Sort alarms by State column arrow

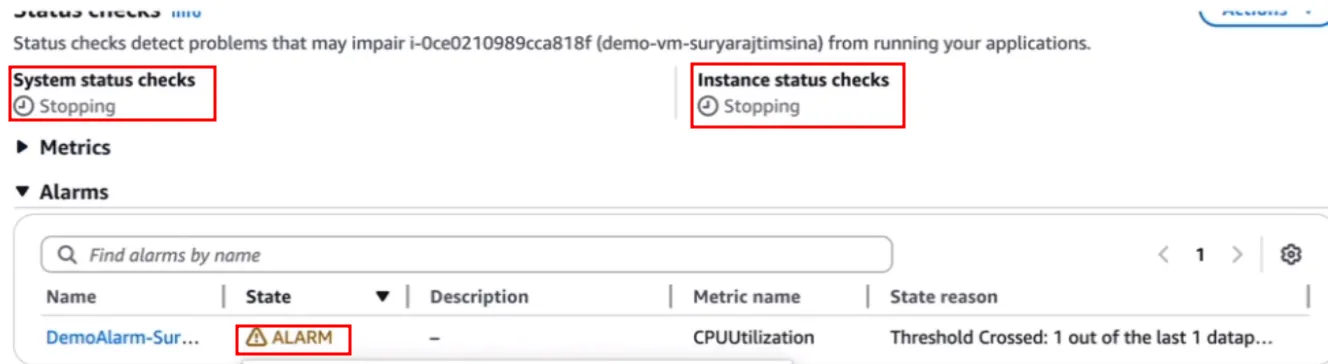pos(382,297)
